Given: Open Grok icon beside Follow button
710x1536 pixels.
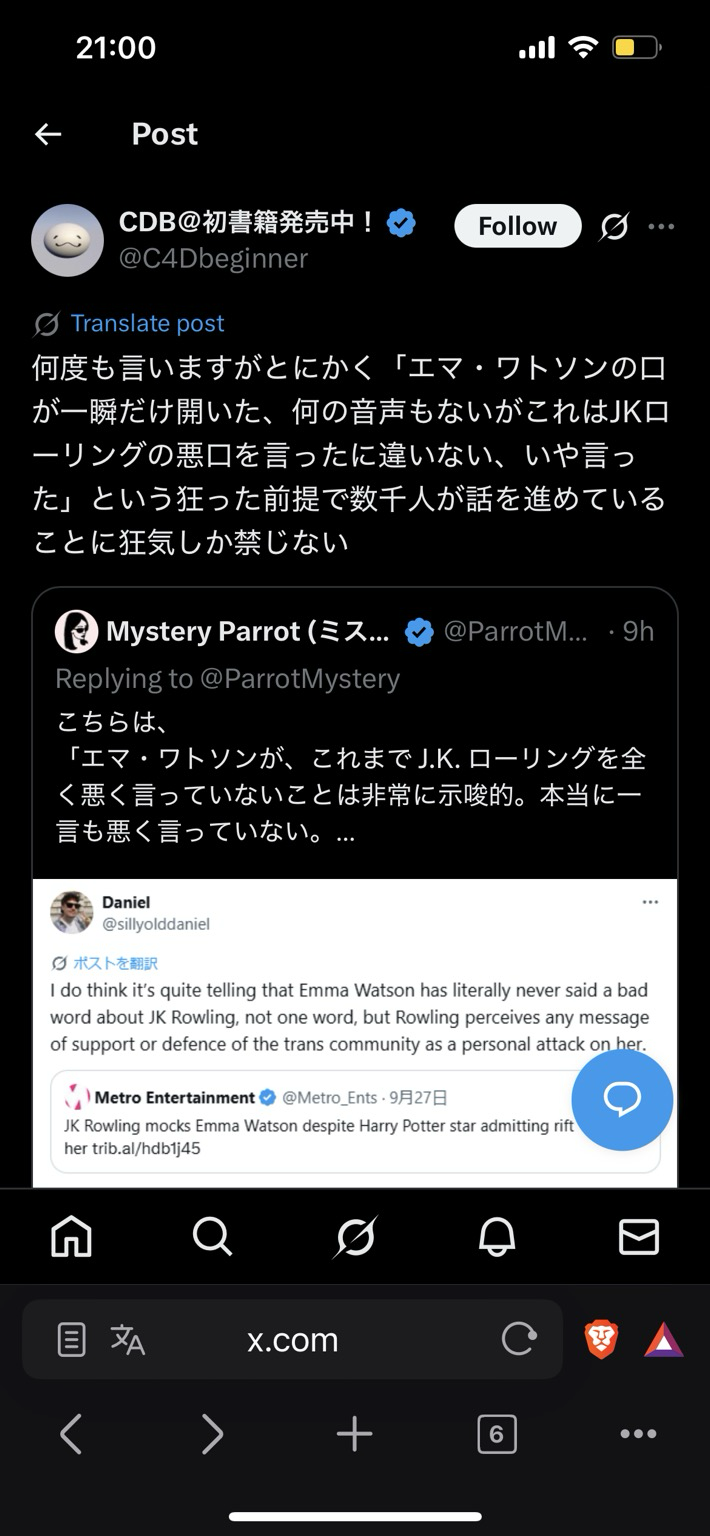Looking at the screenshot, I should point(614,227).
